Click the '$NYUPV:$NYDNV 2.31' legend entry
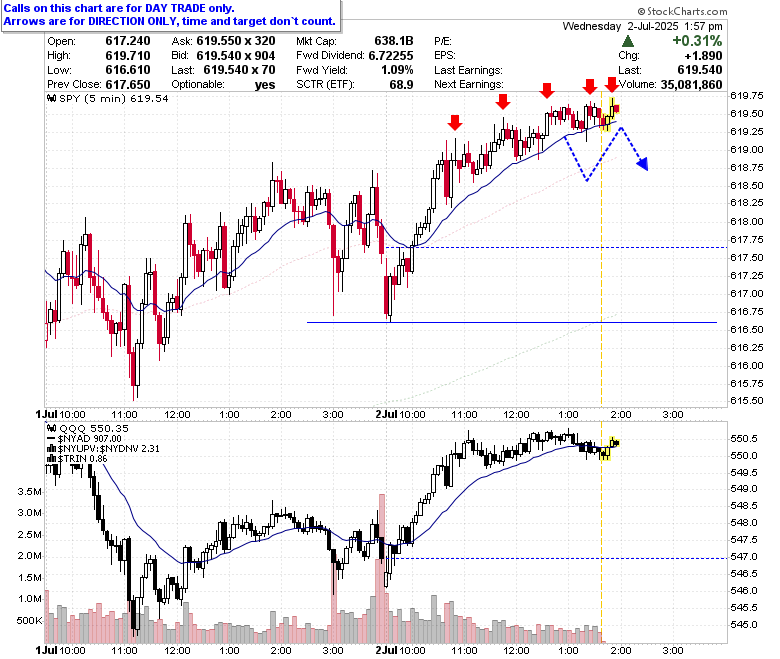 (108, 449)
